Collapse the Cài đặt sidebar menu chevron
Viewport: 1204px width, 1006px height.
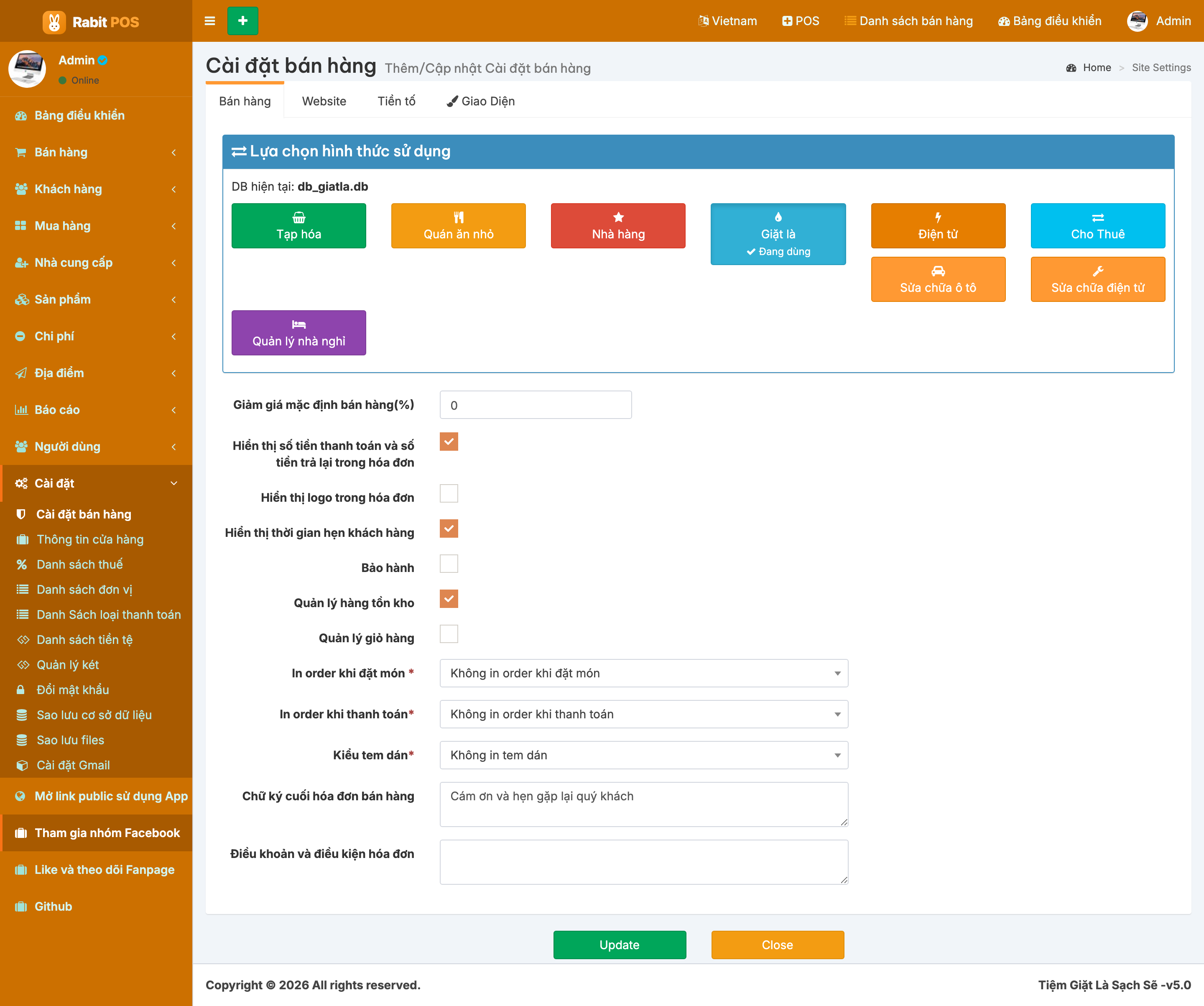pos(174,483)
